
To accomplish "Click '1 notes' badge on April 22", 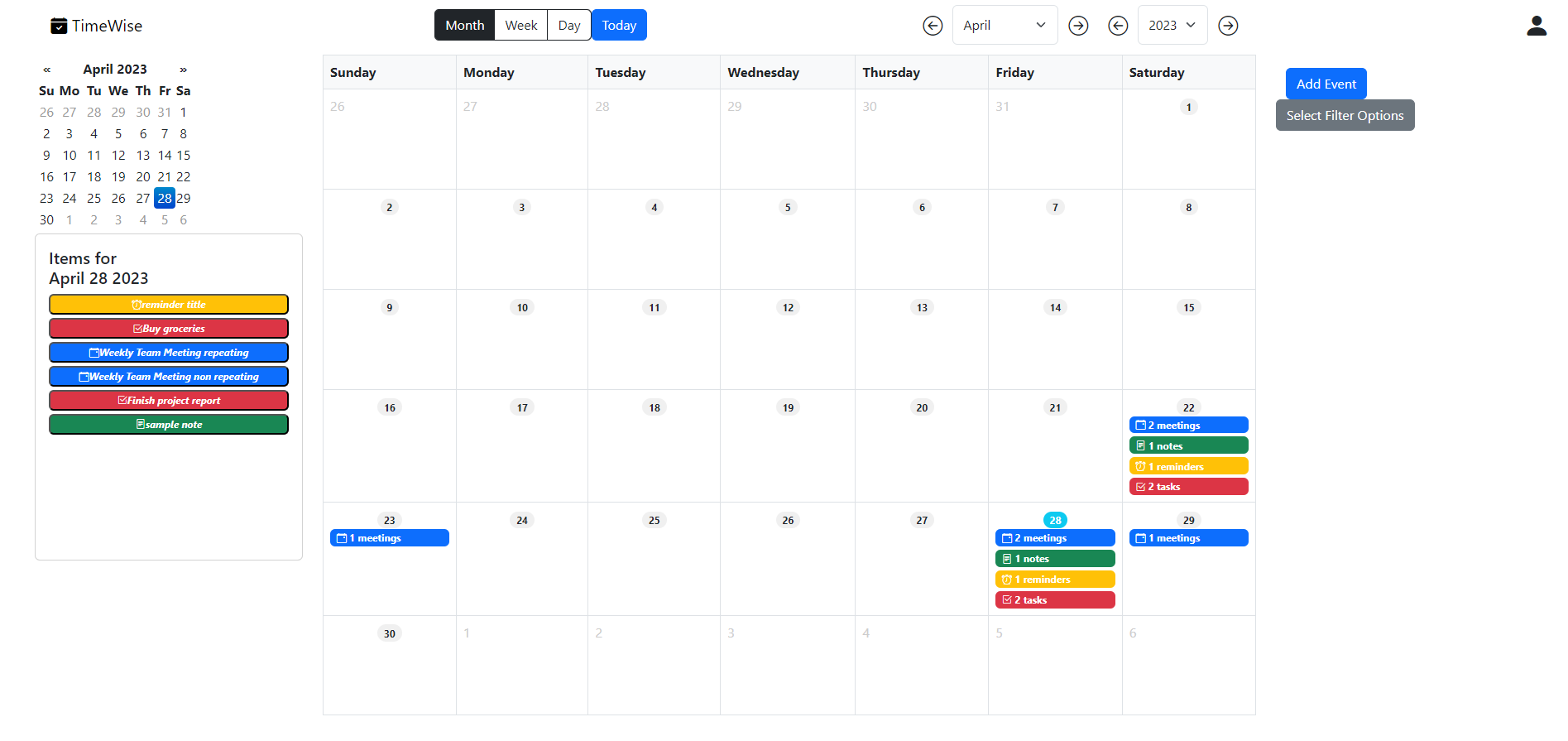I will (1189, 445).
